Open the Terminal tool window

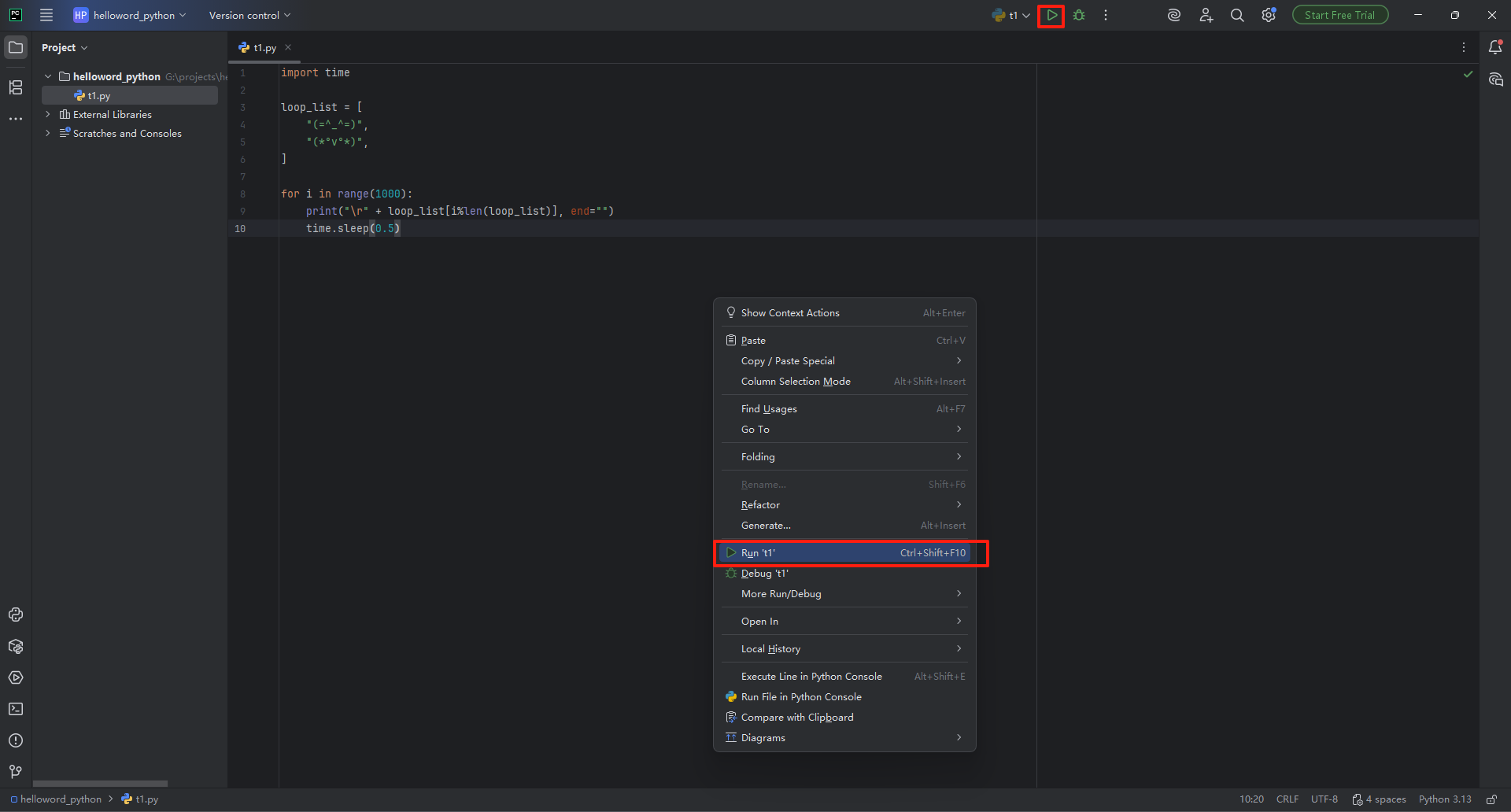pos(16,710)
